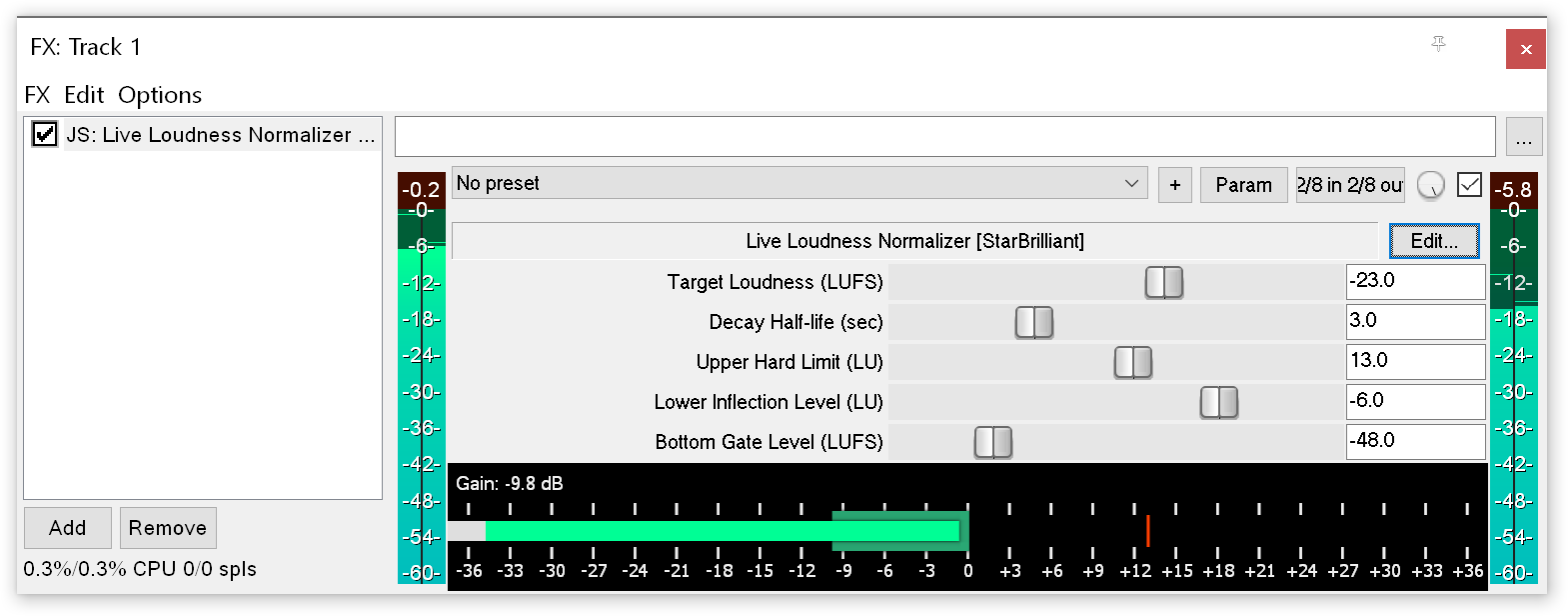1568x616 pixels.
Task: Toggle the Live Loudness Normalizer enable checkbox in list
Action: pos(44,134)
